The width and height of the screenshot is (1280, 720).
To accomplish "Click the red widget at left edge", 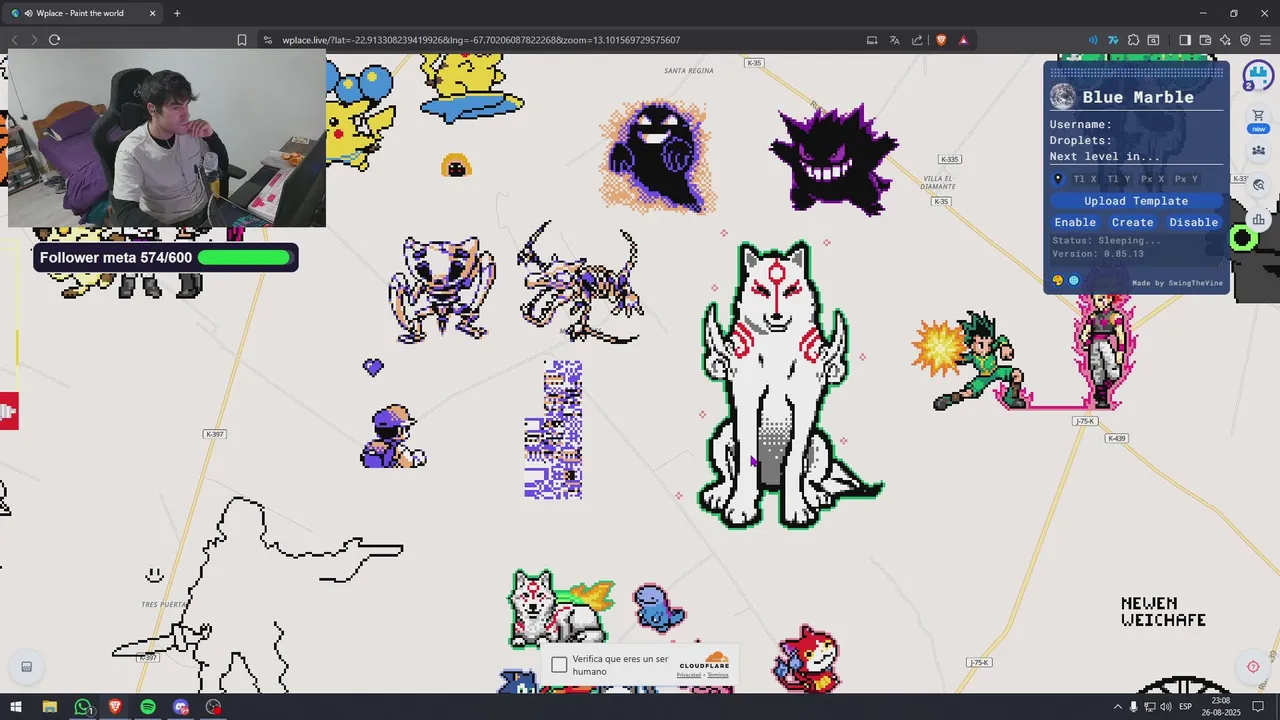I will pyautogui.click(x=9, y=411).
